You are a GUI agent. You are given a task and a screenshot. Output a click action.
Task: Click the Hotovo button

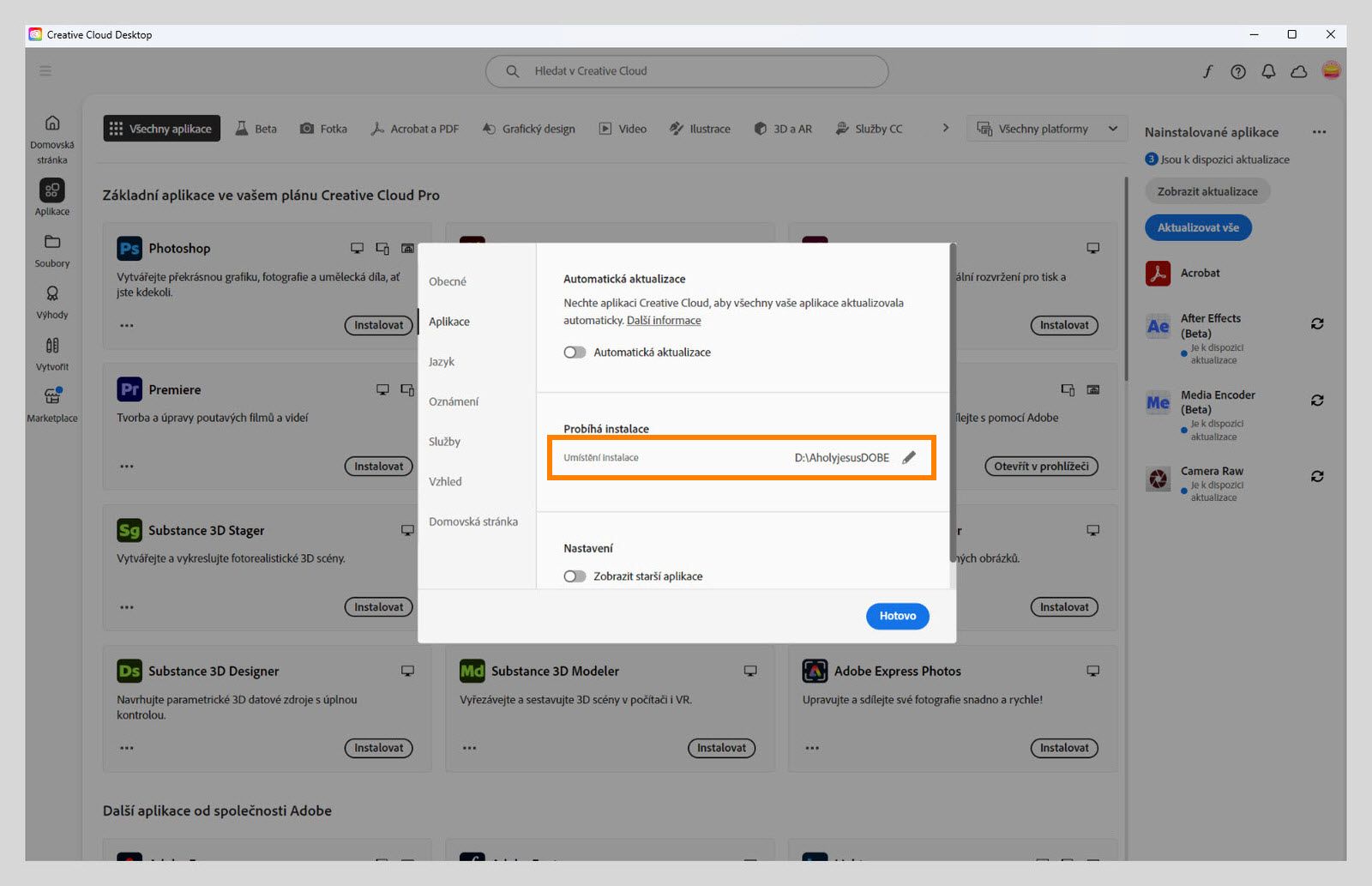[898, 616]
